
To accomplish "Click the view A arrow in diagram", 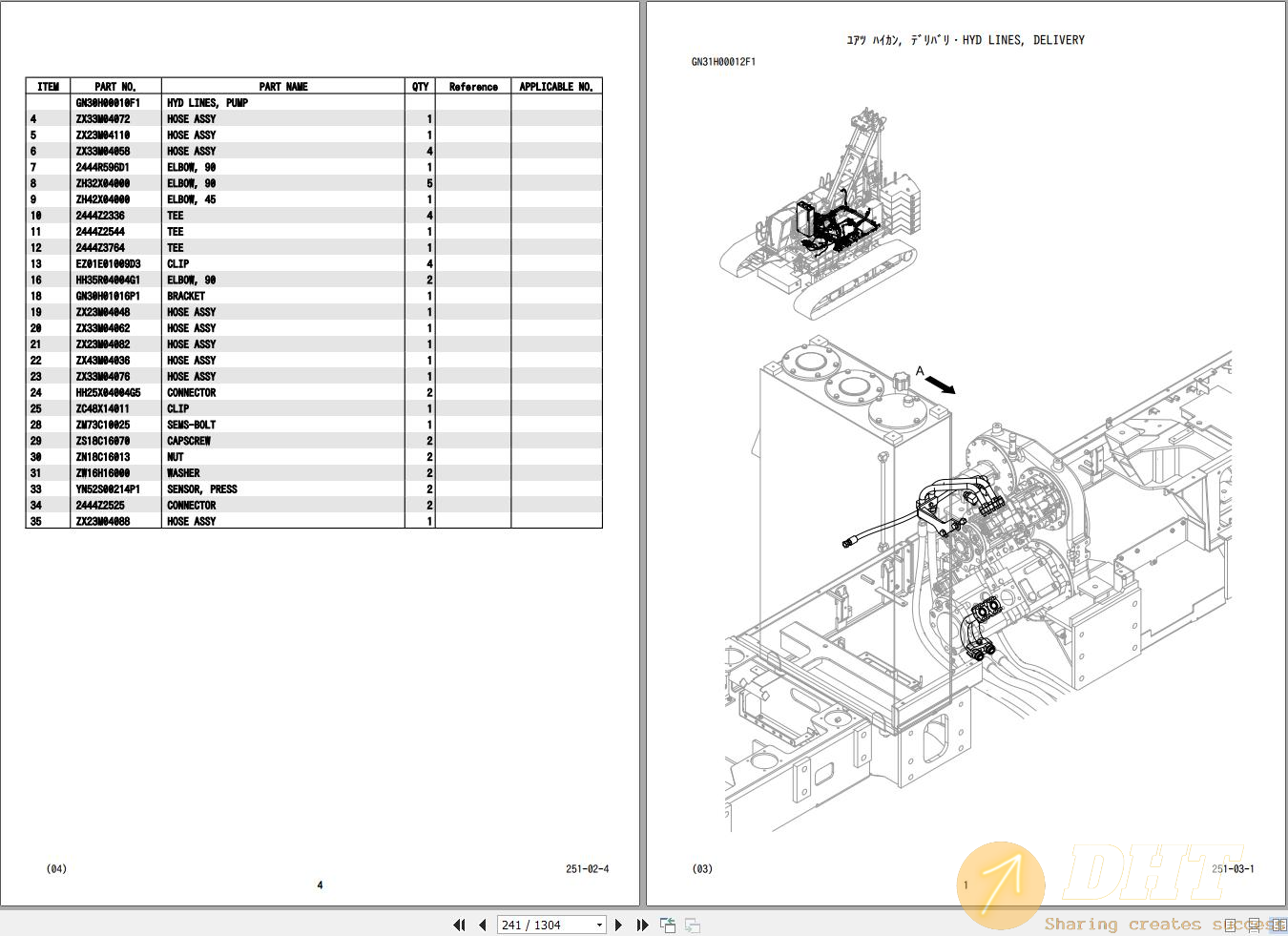I will click(941, 384).
